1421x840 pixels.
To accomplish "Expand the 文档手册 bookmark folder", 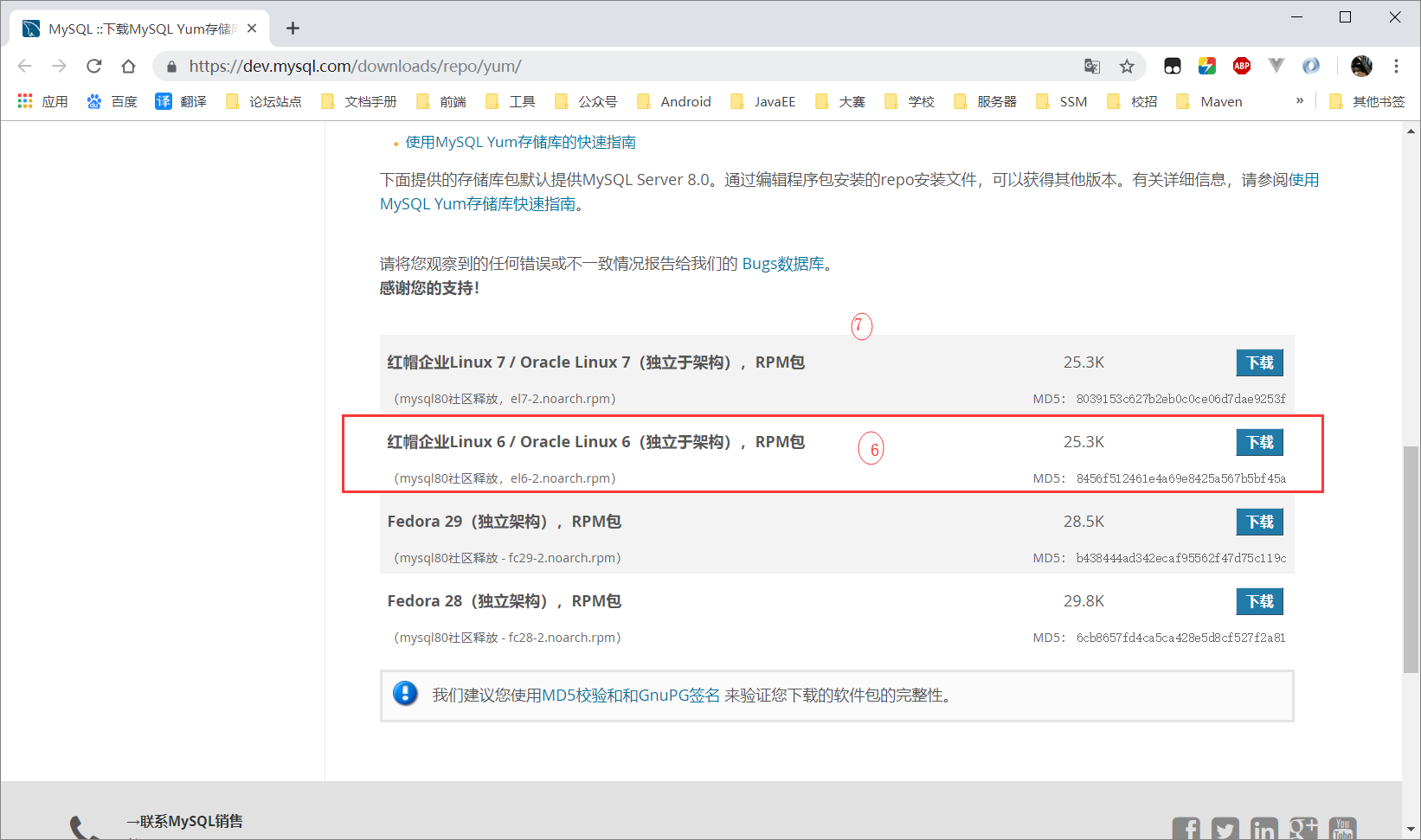I will pos(359,101).
